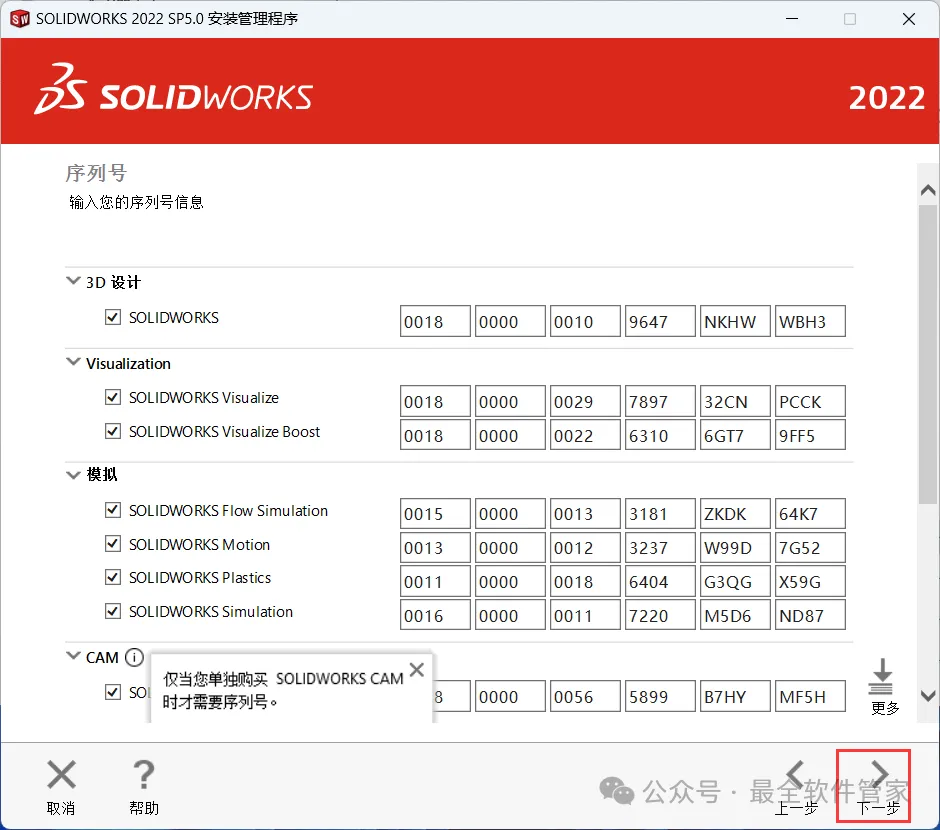Click Visualize Boost serial field 9FF5

point(810,434)
